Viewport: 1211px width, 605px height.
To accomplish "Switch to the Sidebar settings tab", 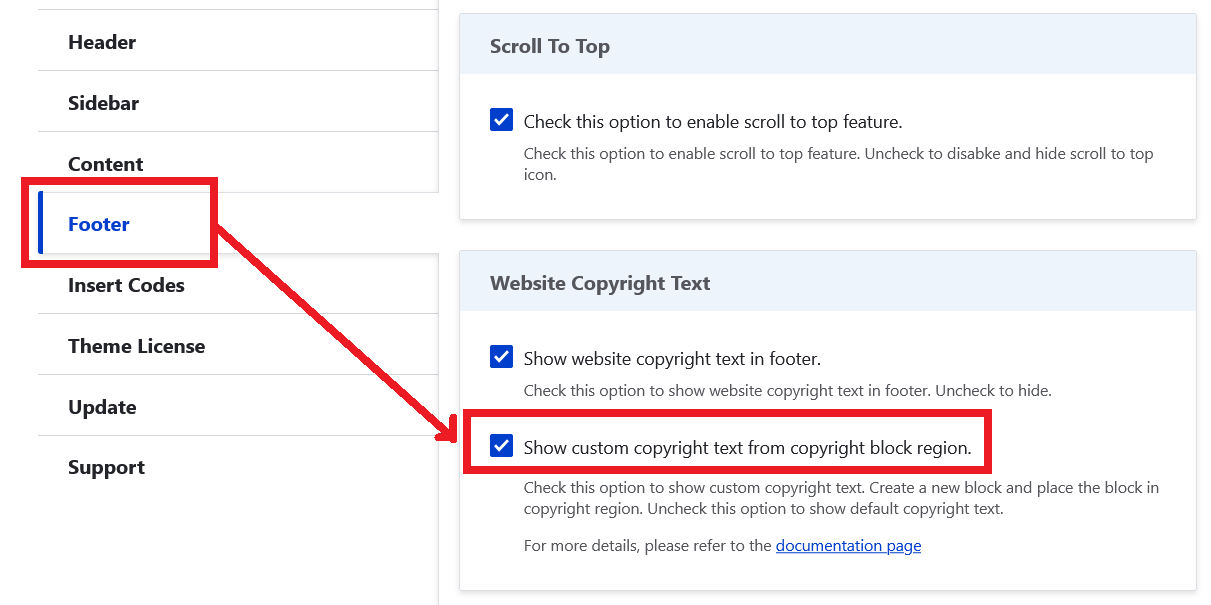I will tap(104, 102).
